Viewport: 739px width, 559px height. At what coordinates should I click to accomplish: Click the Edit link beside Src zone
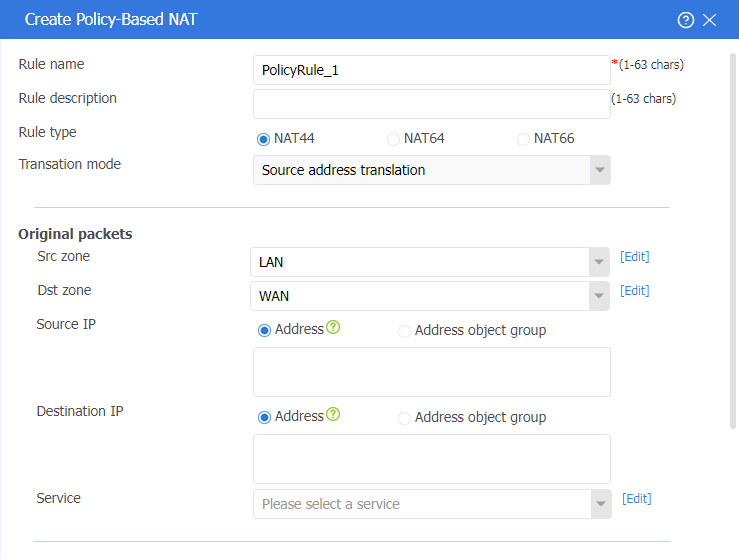(x=634, y=256)
